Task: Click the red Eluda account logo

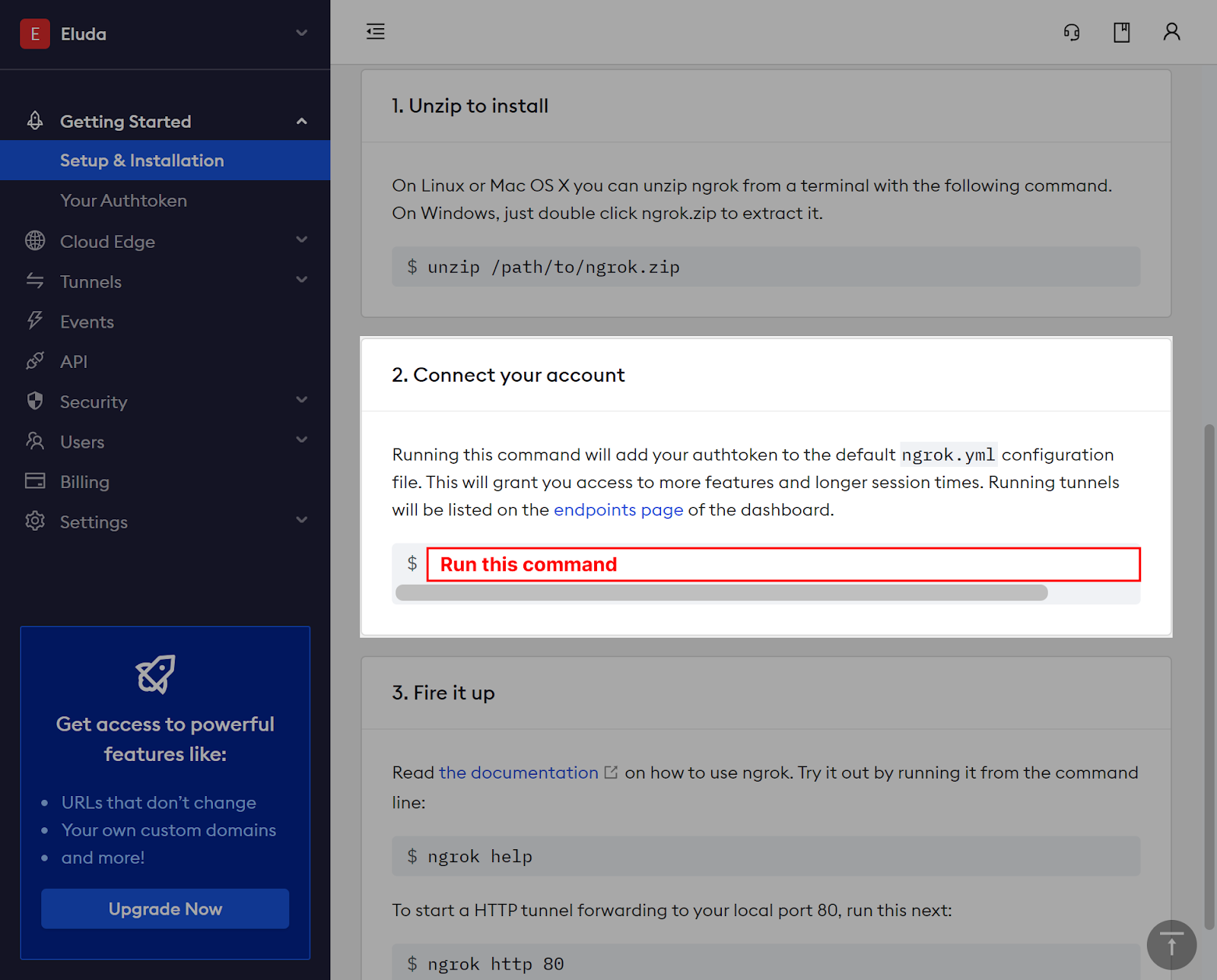Action: 35,33
